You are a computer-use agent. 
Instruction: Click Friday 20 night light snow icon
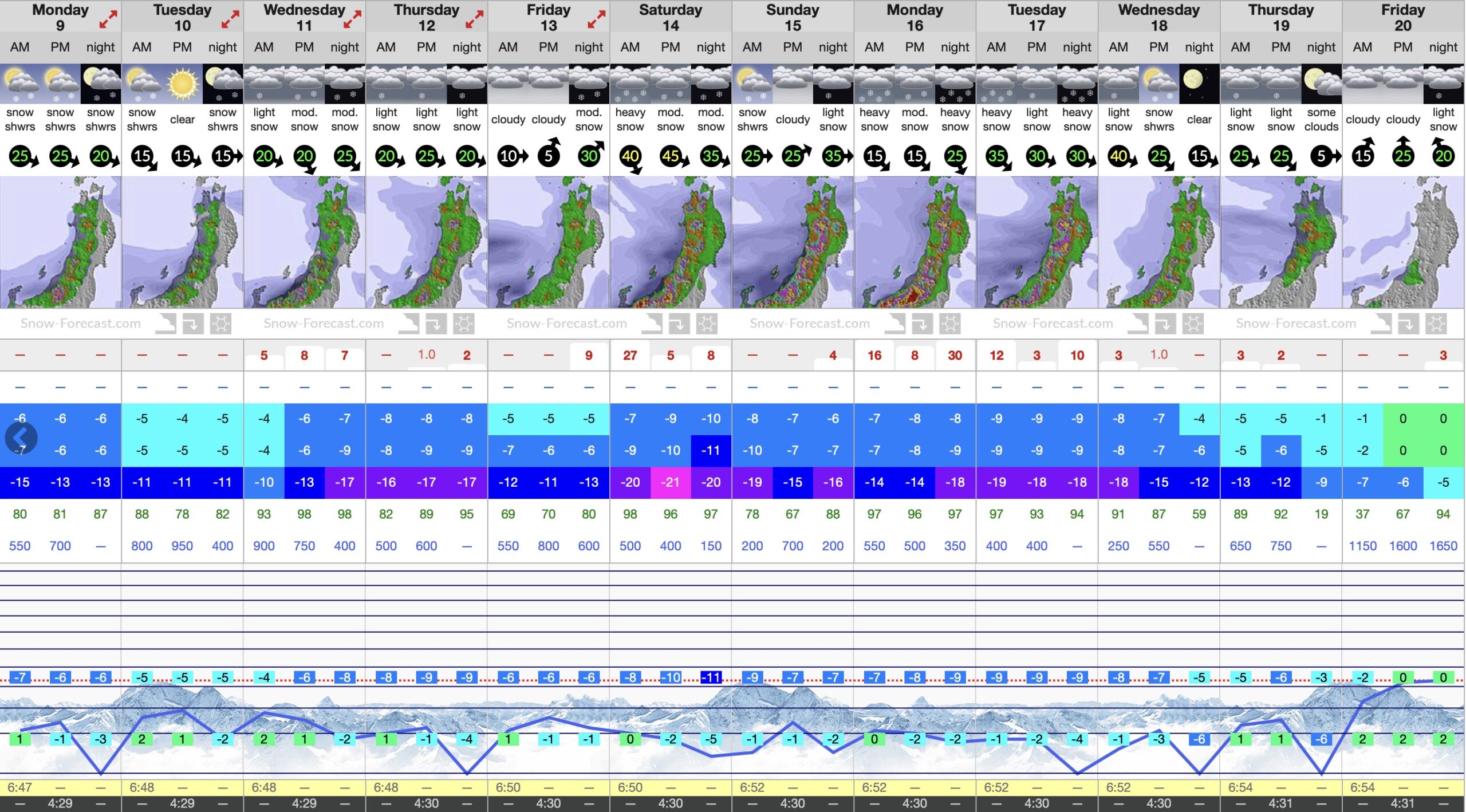1443,84
